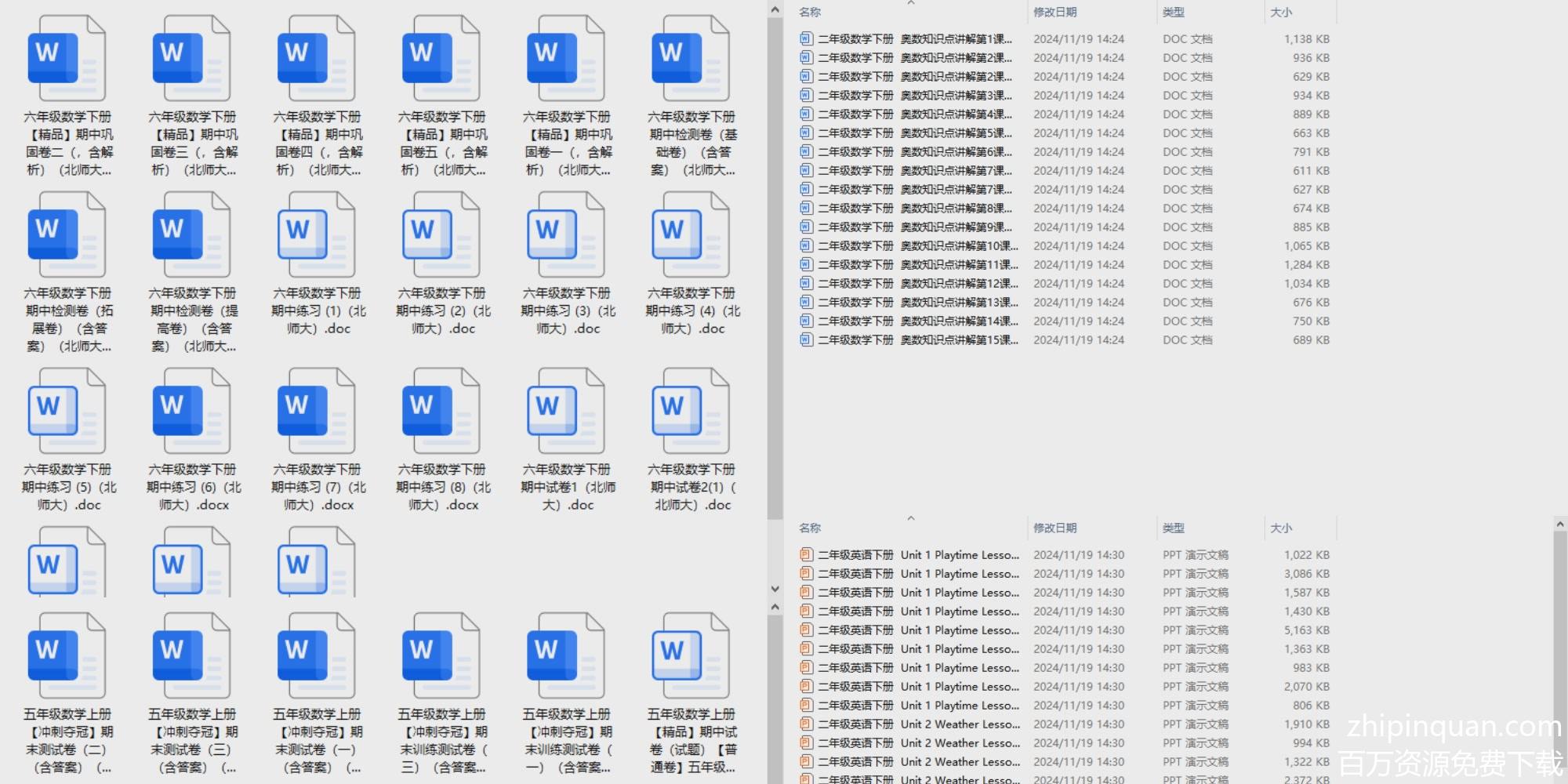Click 六年级数学下册 期中练习 (6) docx icon

191,412
